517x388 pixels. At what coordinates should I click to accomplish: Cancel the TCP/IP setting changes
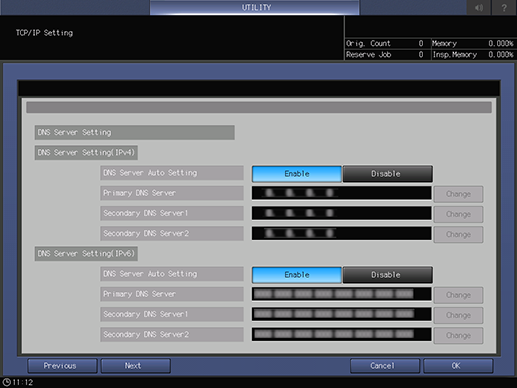tap(385, 366)
